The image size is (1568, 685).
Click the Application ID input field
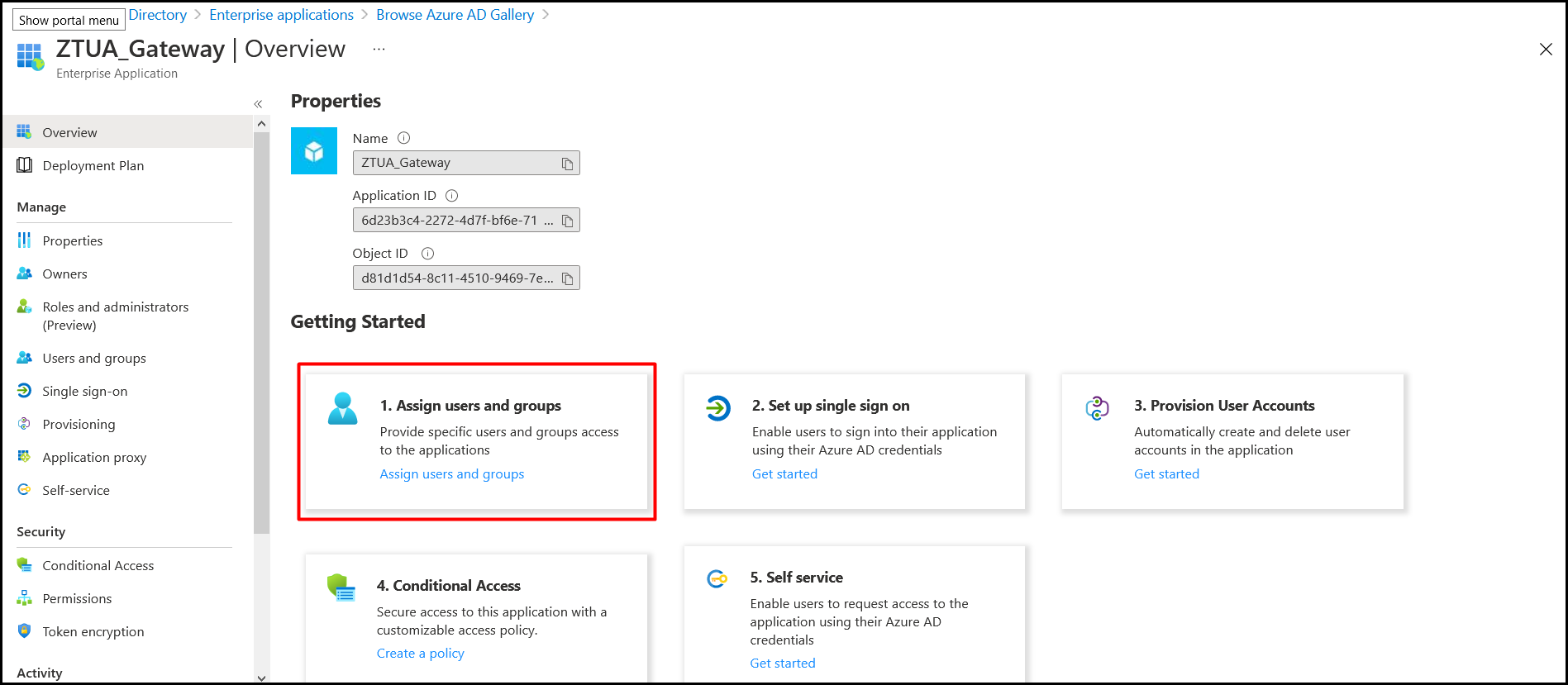(x=466, y=220)
